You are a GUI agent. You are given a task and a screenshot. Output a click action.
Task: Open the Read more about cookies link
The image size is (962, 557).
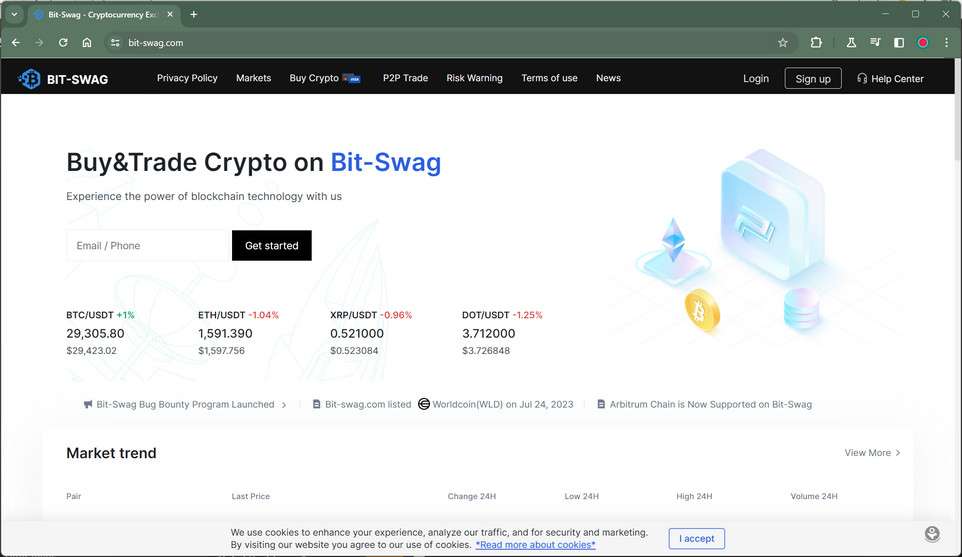(x=535, y=545)
